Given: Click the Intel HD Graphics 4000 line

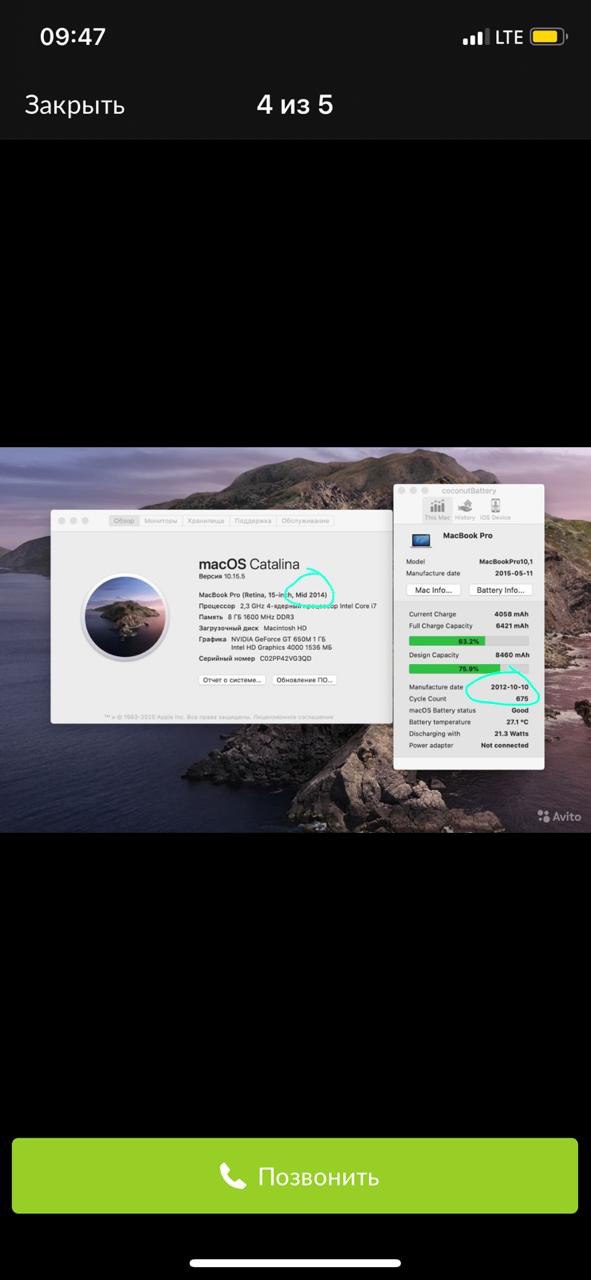Looking at the screenshot, I should [282, 648].
